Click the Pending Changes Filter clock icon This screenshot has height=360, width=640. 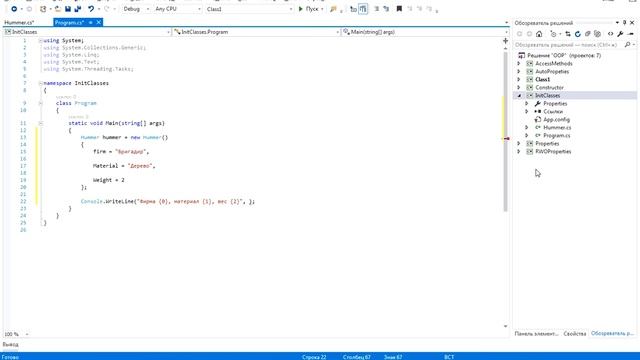pyautogui.click(x=553, y=34)
